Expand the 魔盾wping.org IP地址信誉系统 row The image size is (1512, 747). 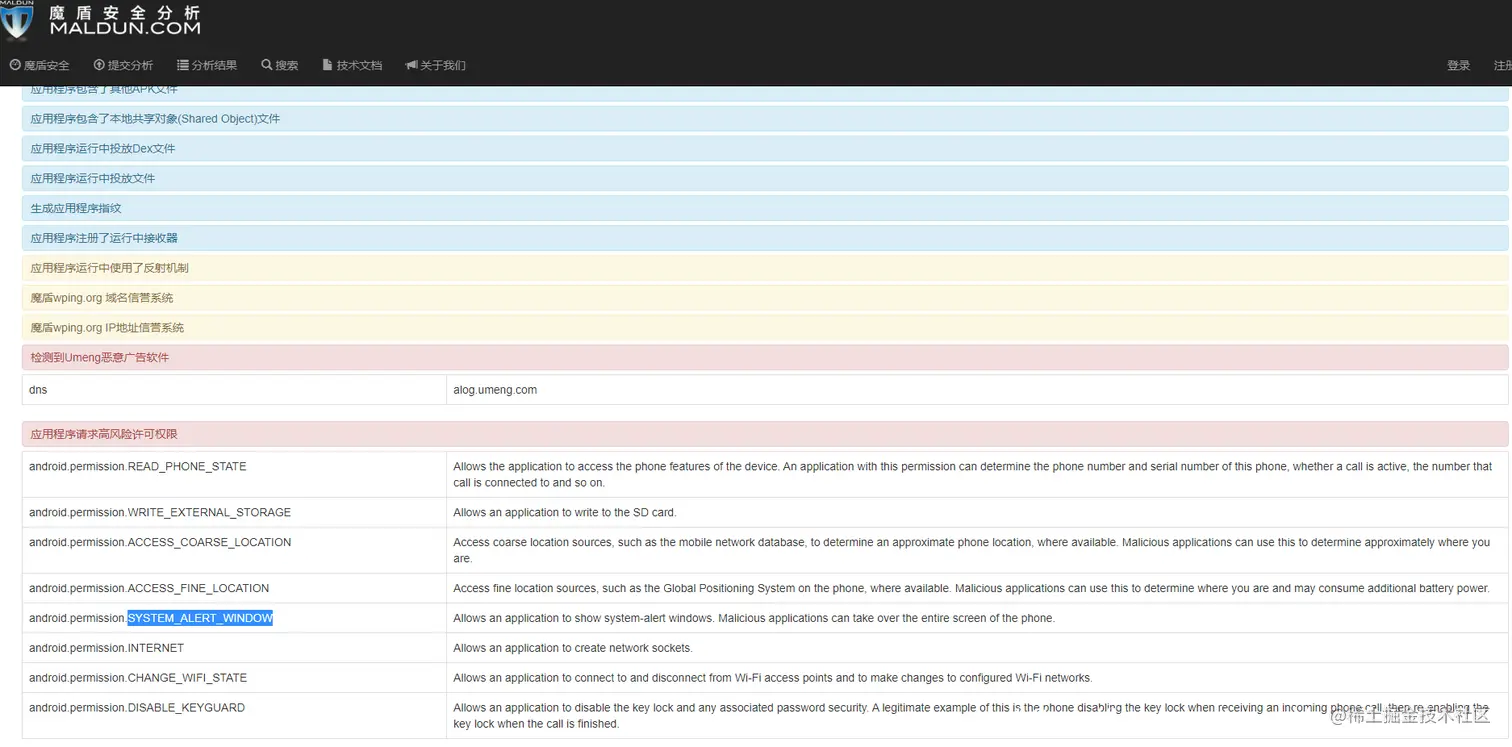(765, 328)
